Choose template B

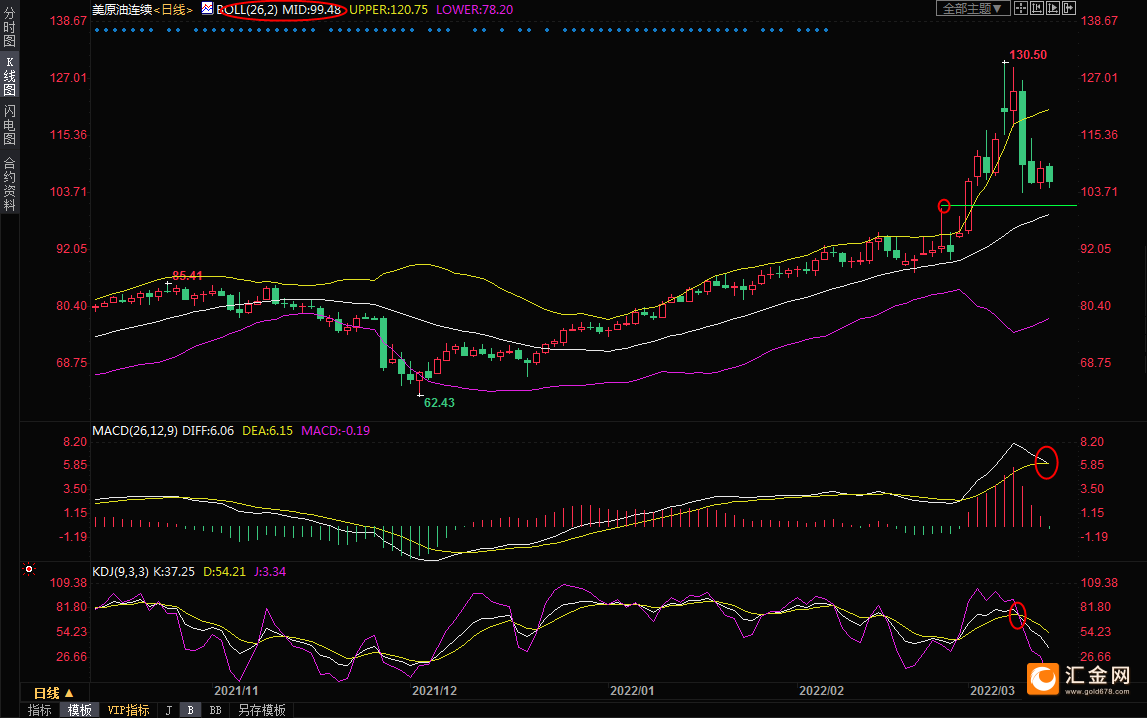190,710
